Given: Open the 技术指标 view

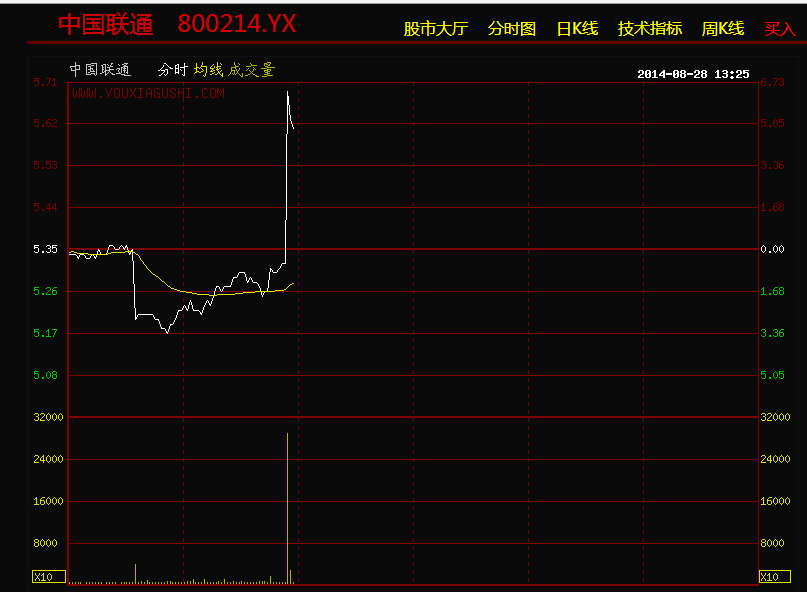Looking at the screenshot, I should 650,29.
